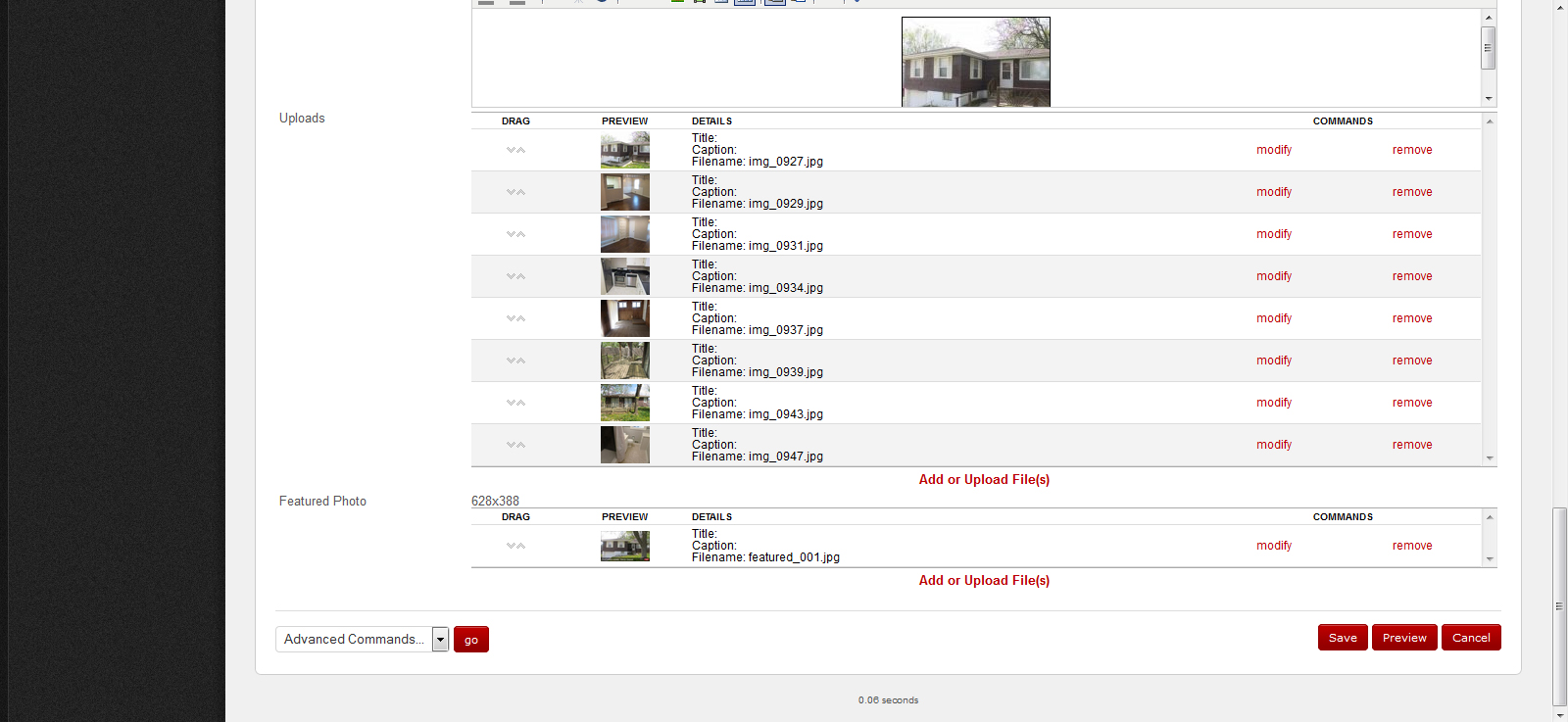This screenshot has height=722, width=1568.
Task: Click the Preview button
Action: click(x=1404, y=638)
